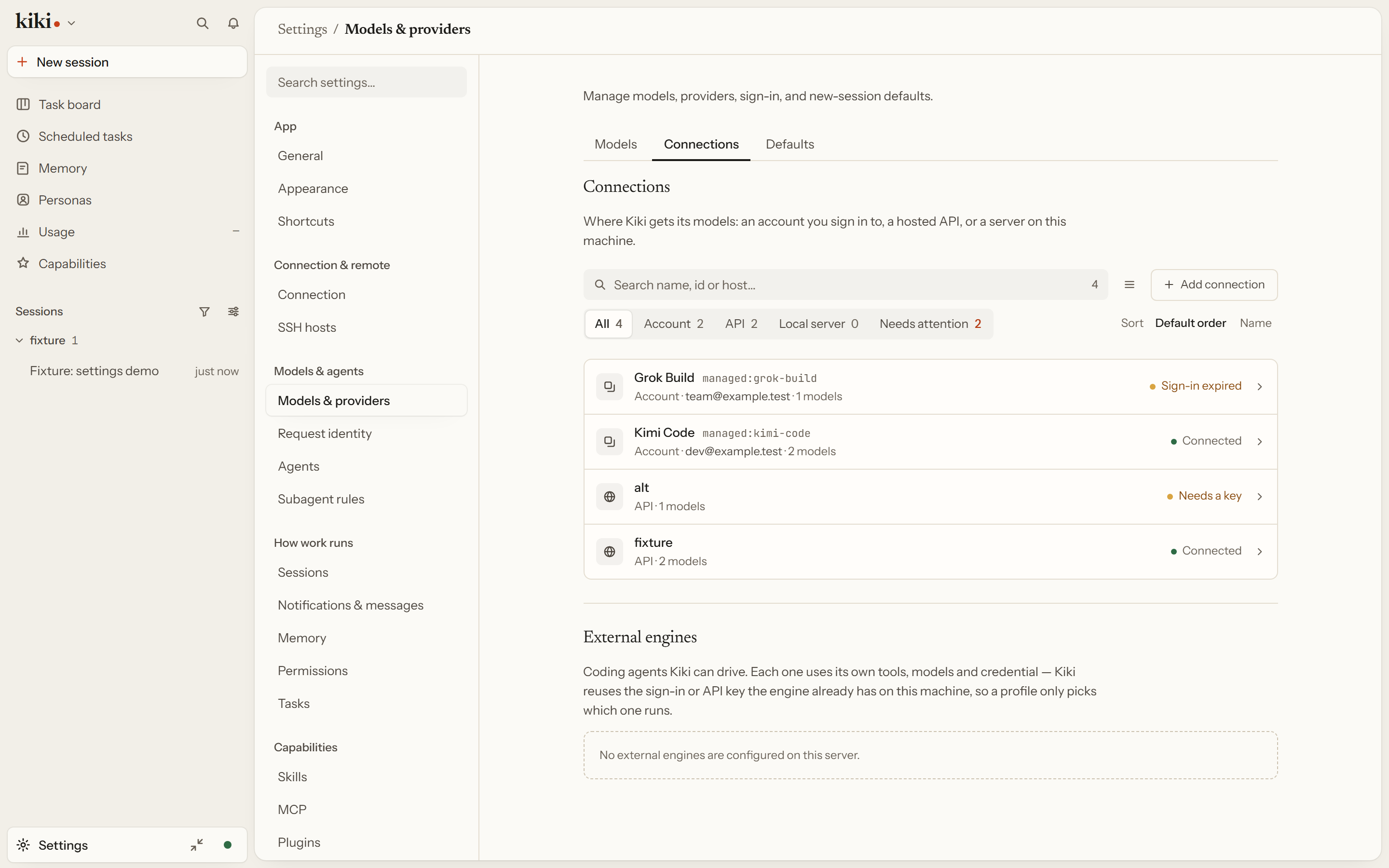Filter connections by API
The height and width of the screenshot is (868, 1389).
tap(741, 324)
